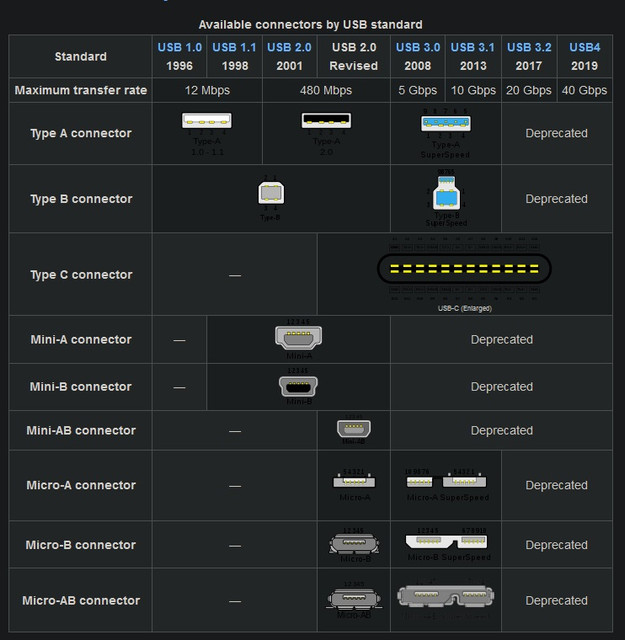625x640 pixels.
Task: Click the 'Micro-A connector' row header
Action: [x=80, y=485]
